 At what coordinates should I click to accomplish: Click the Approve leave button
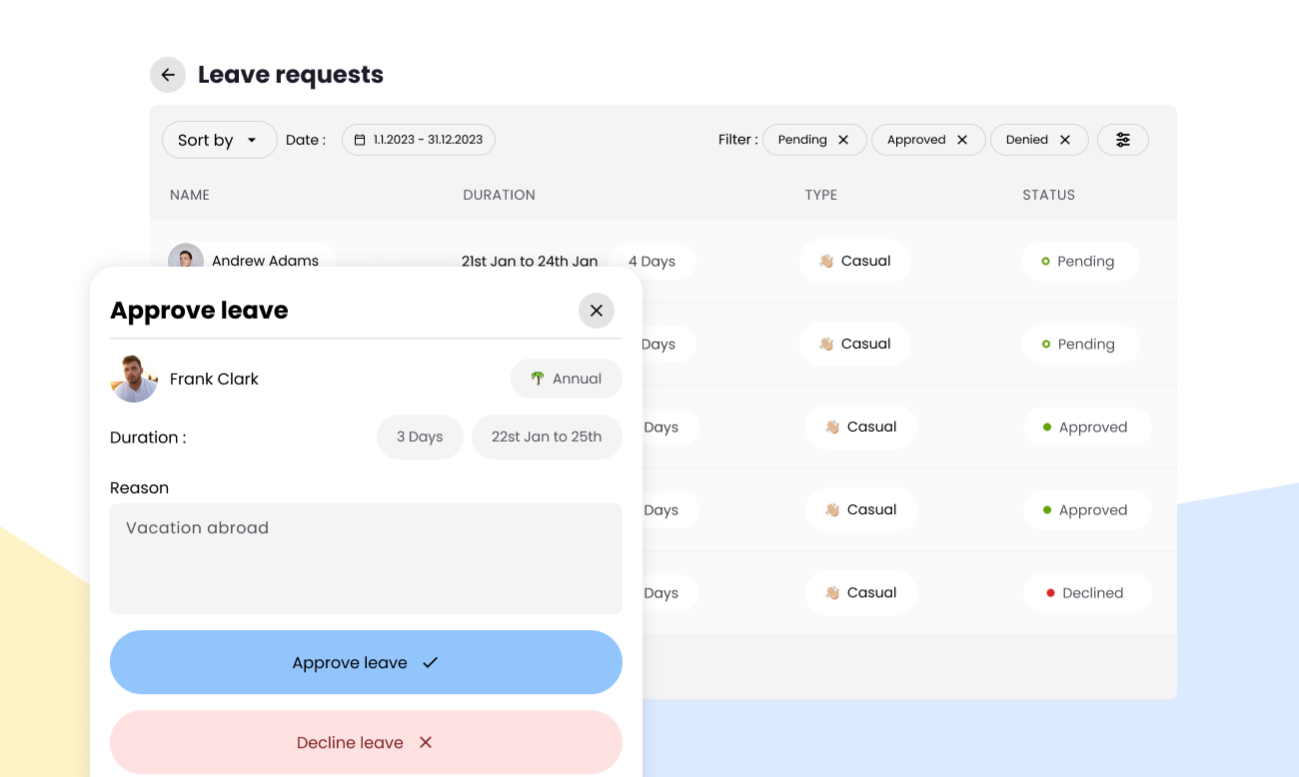click(x=366, y=662)
